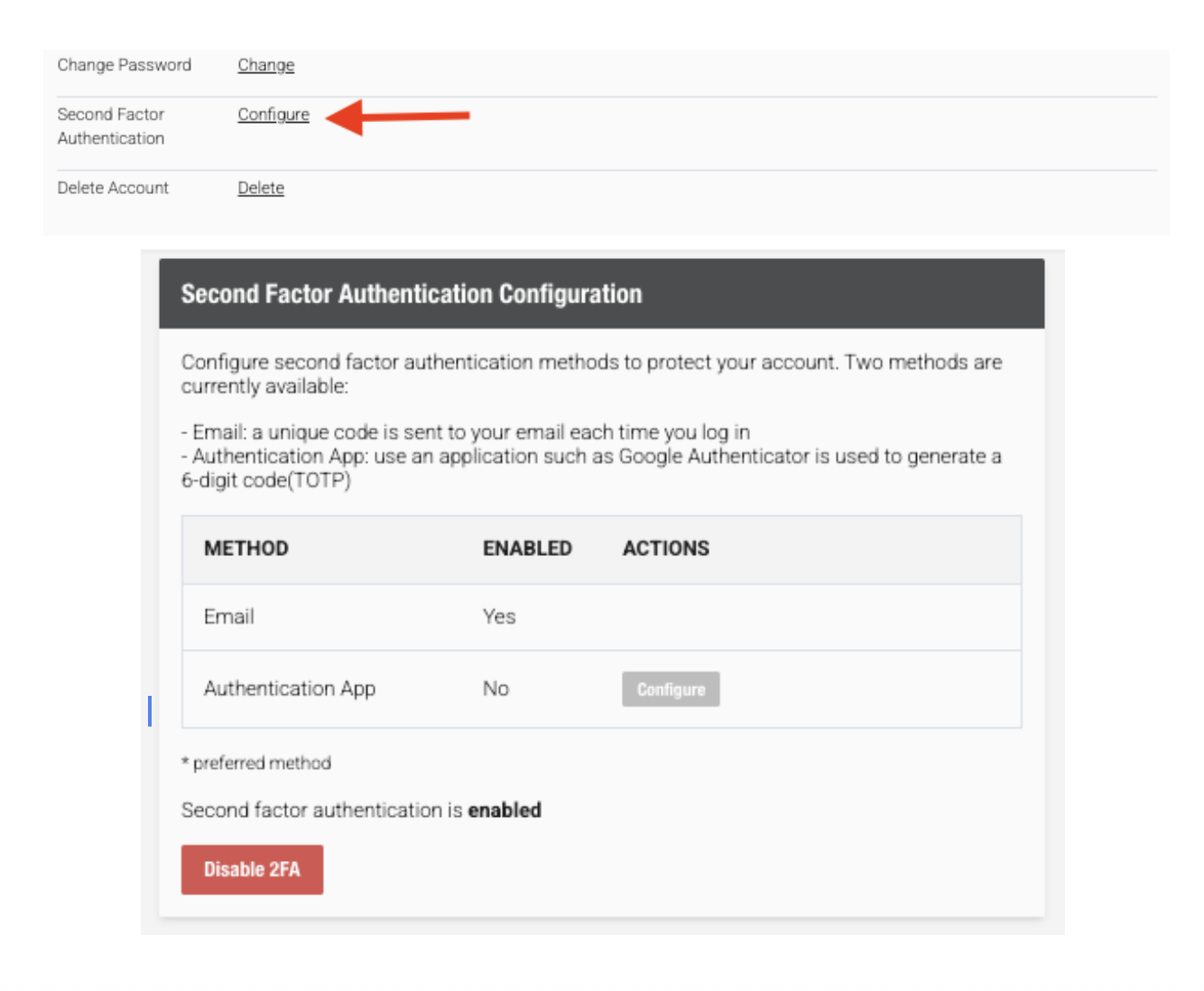This screenshot has width=1204, height=991.
Task: Click the bold word "enabled" in status line
Action: pyautogui.click(x=505, y=810)
